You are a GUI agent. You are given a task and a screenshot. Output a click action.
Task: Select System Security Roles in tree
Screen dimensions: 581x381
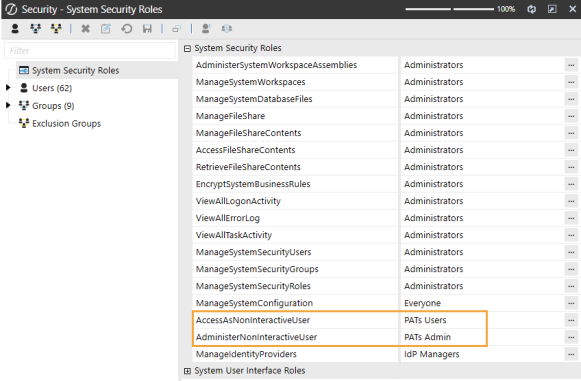point(76,70)
